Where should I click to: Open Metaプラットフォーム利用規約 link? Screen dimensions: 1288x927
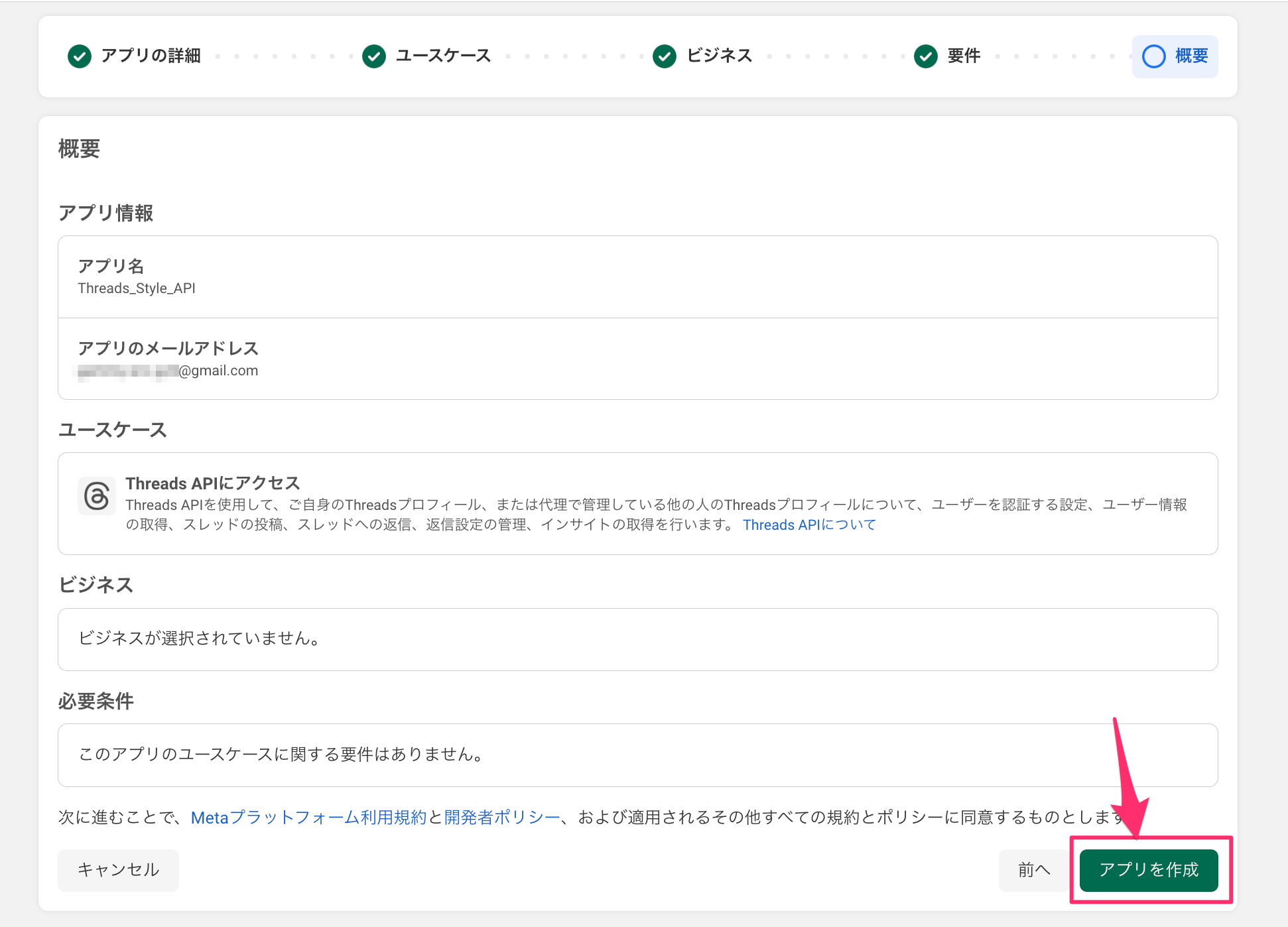tap(308, 818)
